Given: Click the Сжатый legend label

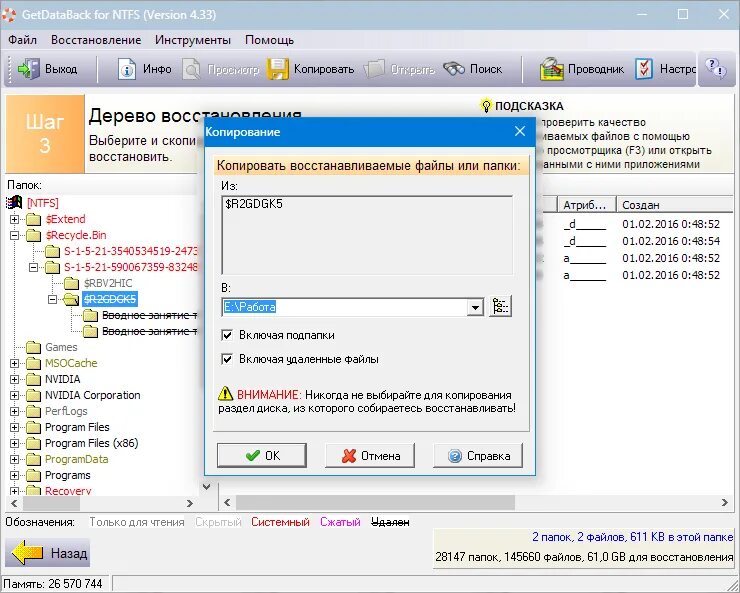Looking at the screenshot, I should point(340,522).
